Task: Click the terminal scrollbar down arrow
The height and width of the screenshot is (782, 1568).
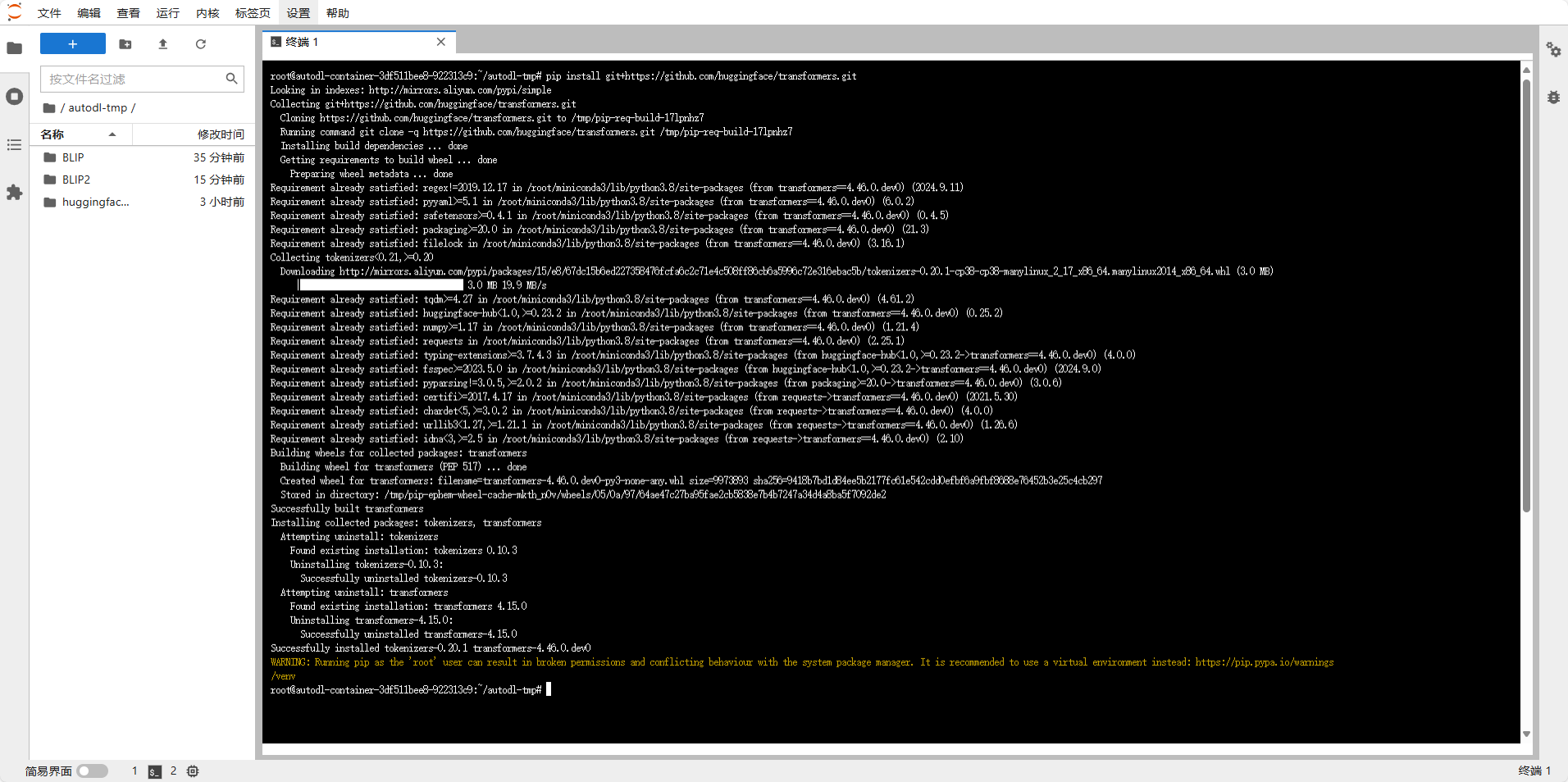Action: click(1526, 734)
